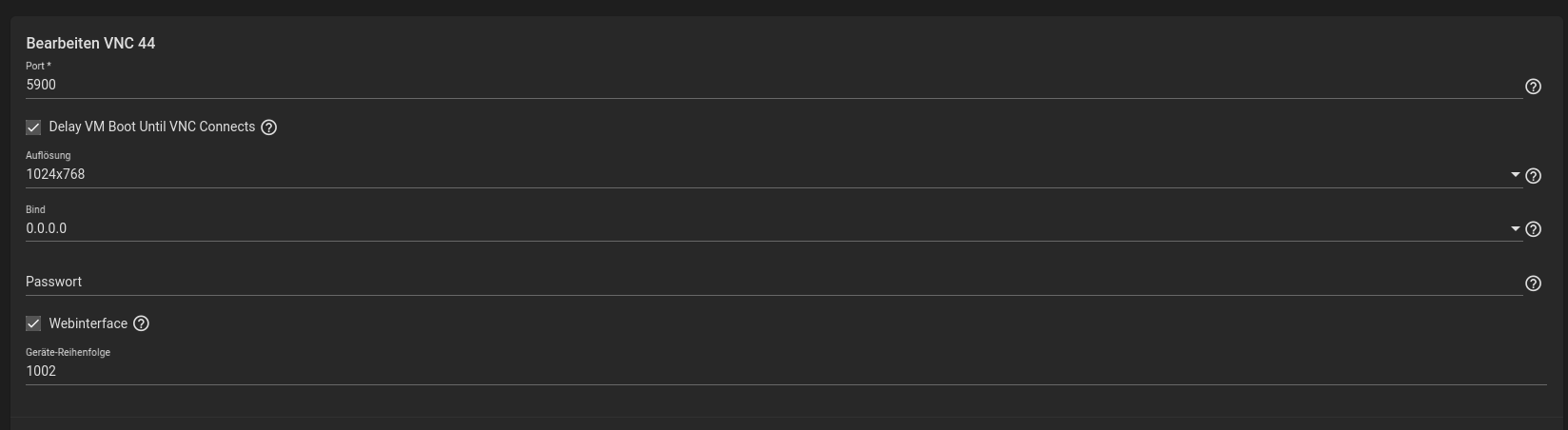Click the Bind field help icon

click(1533, 229)
